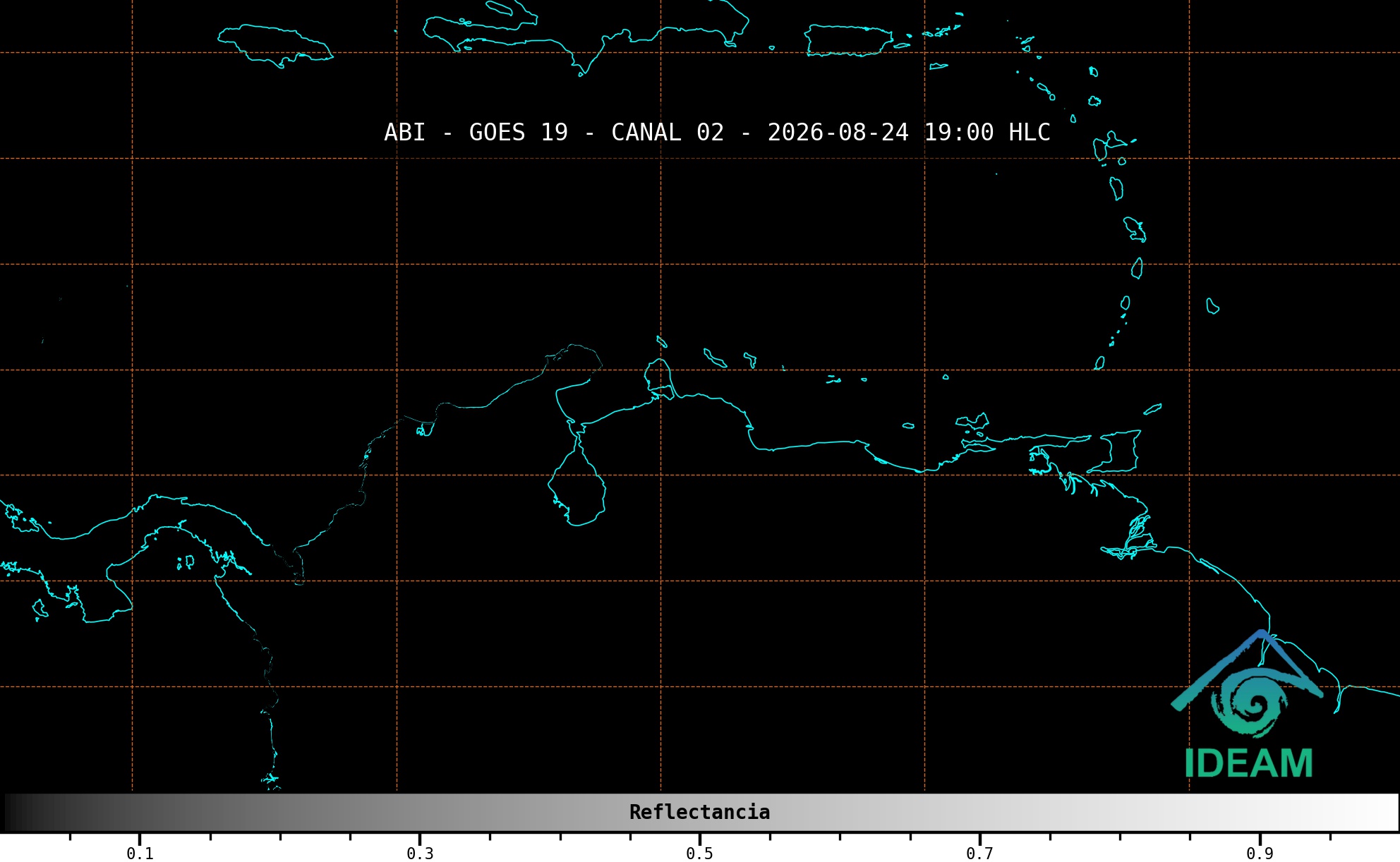Click the Trinidad island outline
Screen dimensions: 1400x862
tap(1115, 451)
